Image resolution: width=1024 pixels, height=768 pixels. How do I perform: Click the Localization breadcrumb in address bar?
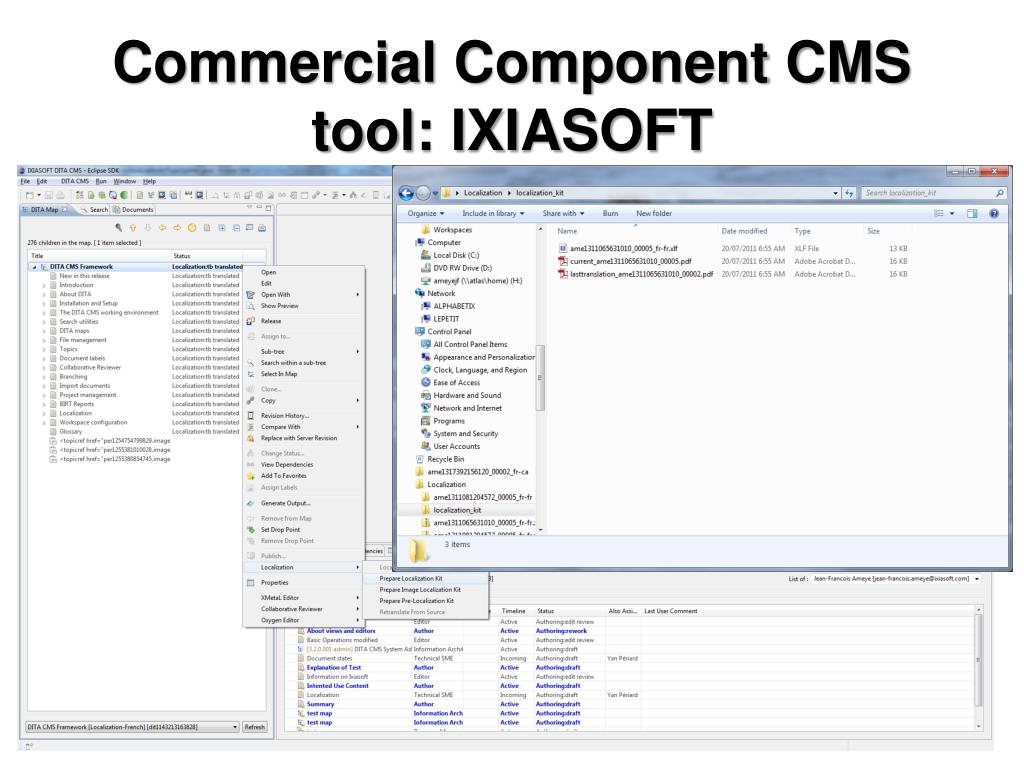click(x=483, y=193)
